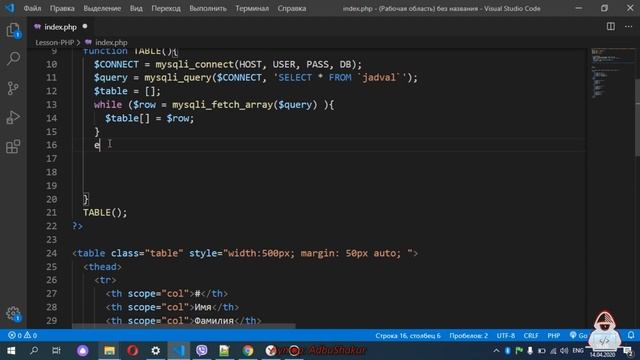
Task: Open the green notepad taskbar icon
Action: click(x=224, y=351)
